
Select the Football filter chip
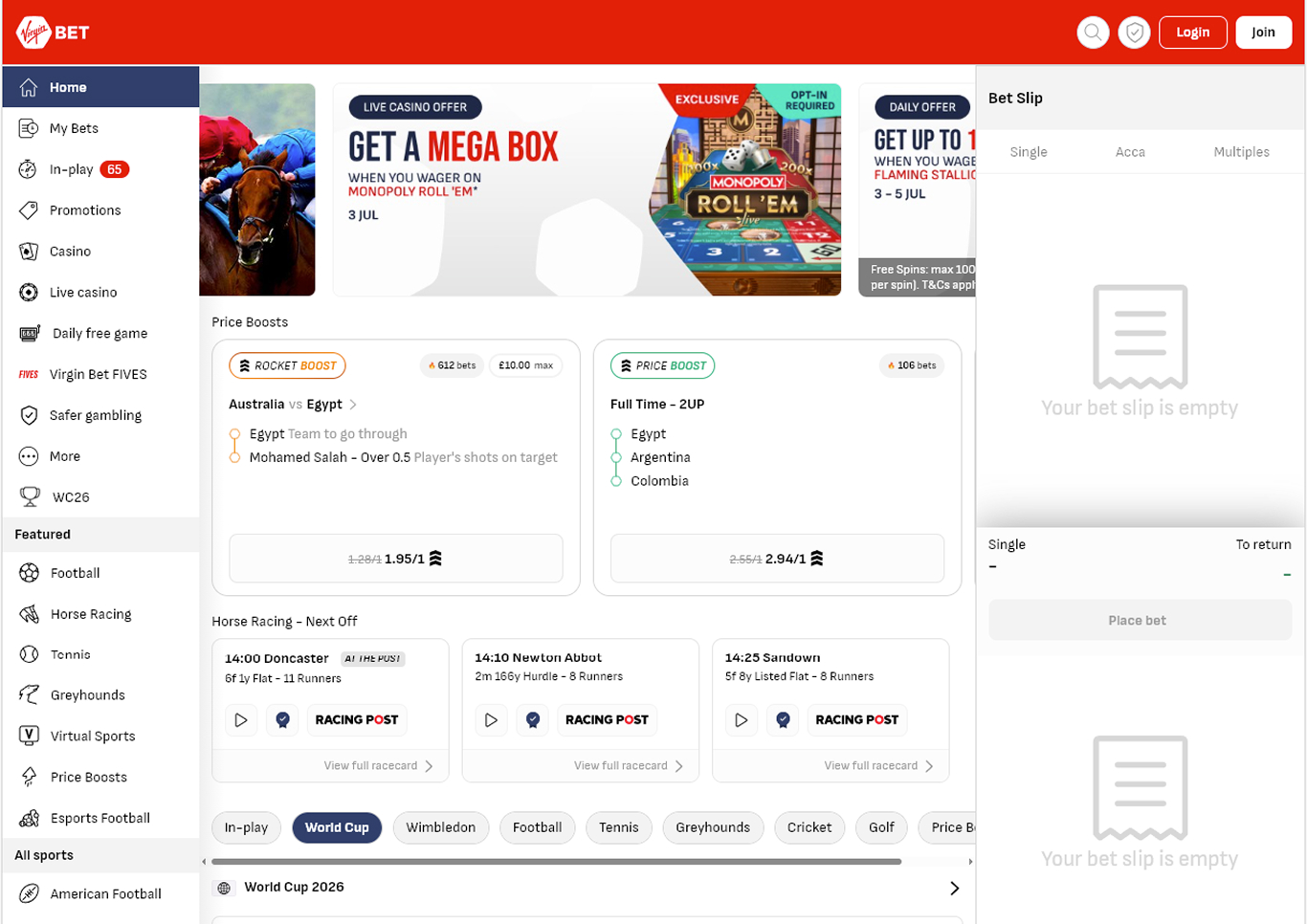538,827
